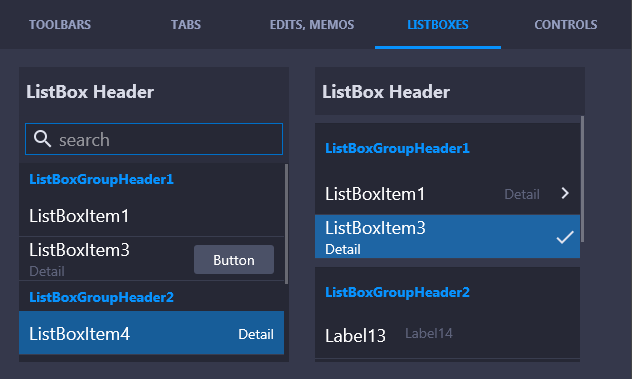Click the left listbox vertical scrollbar
This screenshot has width=632, height=379.
coord(286,224)
